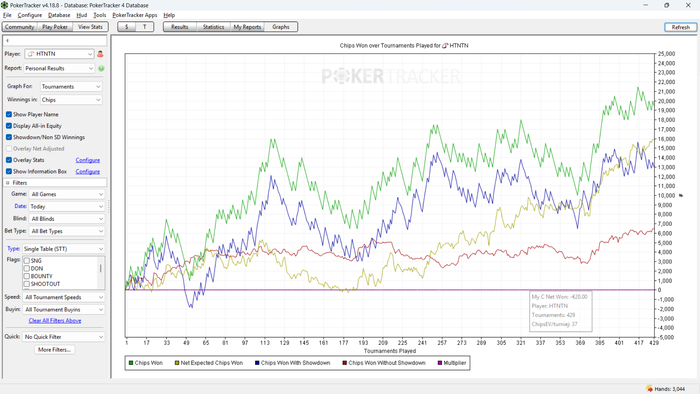Expand the Date filter dropdown
Viewport: 700px width, 394px height.
[67, 207]
